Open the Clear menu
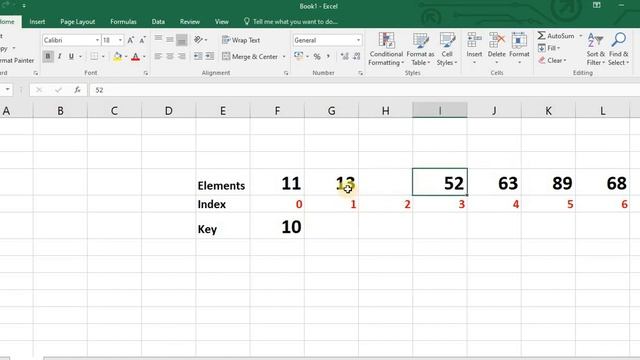This screenshot has height=360, width=640. tap(552, 60)
